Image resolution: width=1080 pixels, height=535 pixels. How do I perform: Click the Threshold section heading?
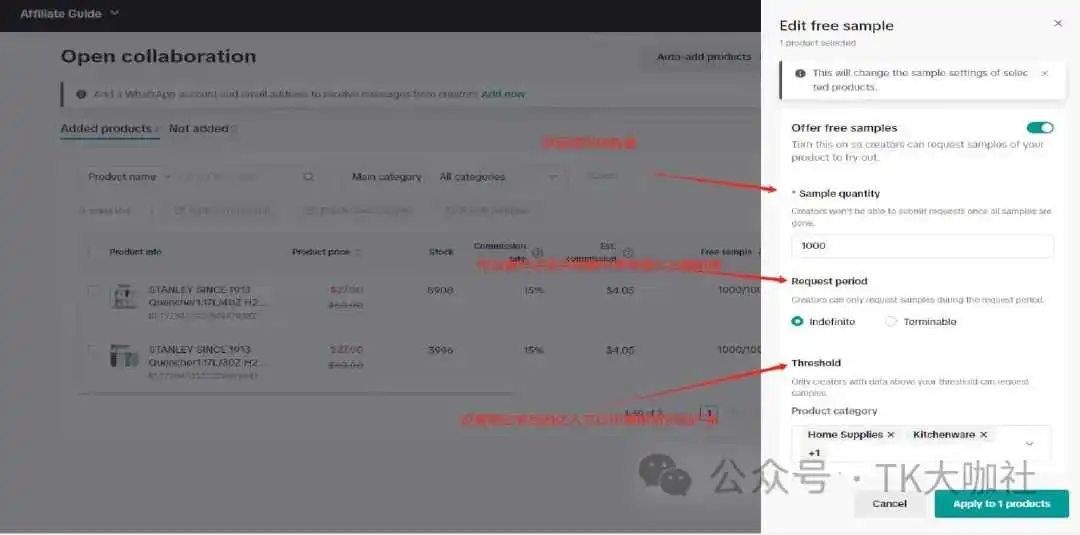click(x=816, y=363)
